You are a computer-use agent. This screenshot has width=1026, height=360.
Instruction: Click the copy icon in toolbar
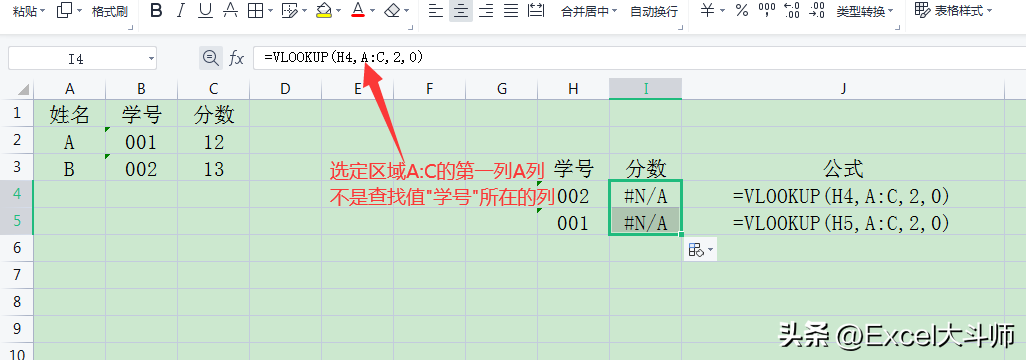click(65, 10)
